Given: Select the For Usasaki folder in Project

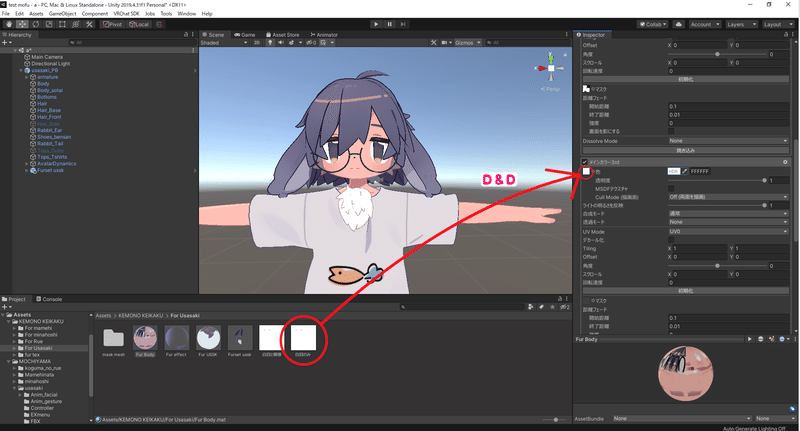Looking at the screenshot, I should (39, 348).
